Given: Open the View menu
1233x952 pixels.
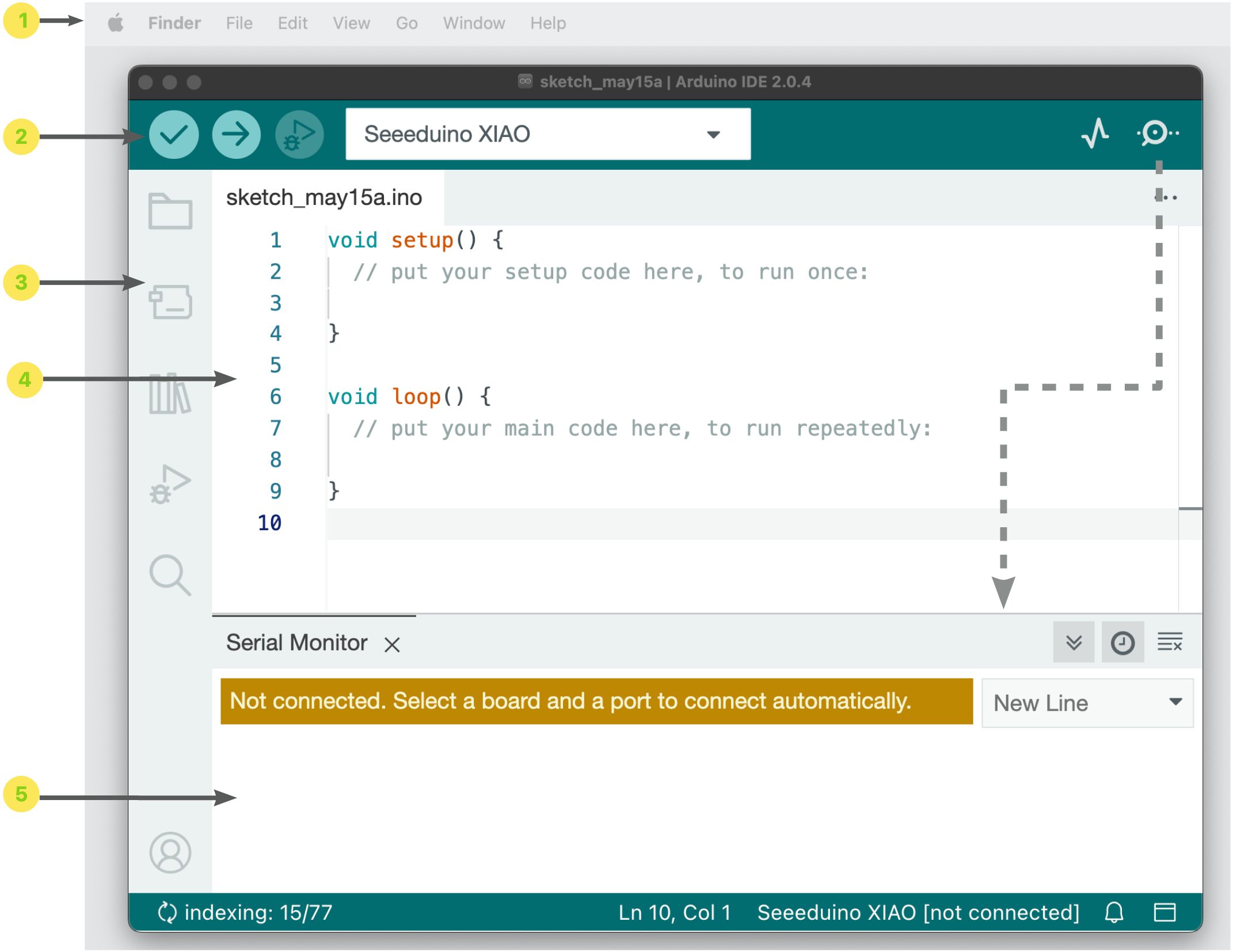Looking at the screenshot, I should pos(351,23).
